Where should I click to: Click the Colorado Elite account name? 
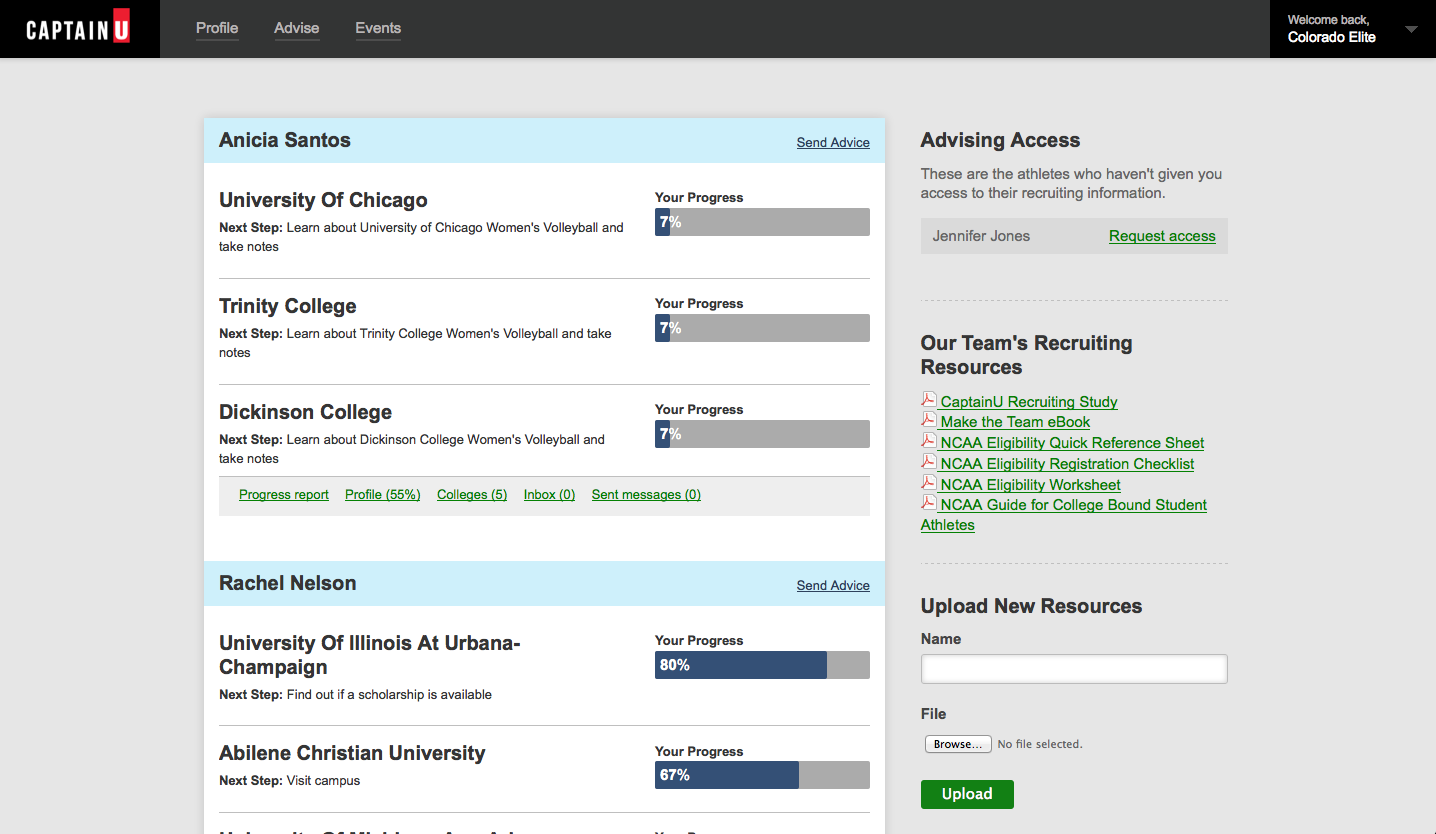1332,37
